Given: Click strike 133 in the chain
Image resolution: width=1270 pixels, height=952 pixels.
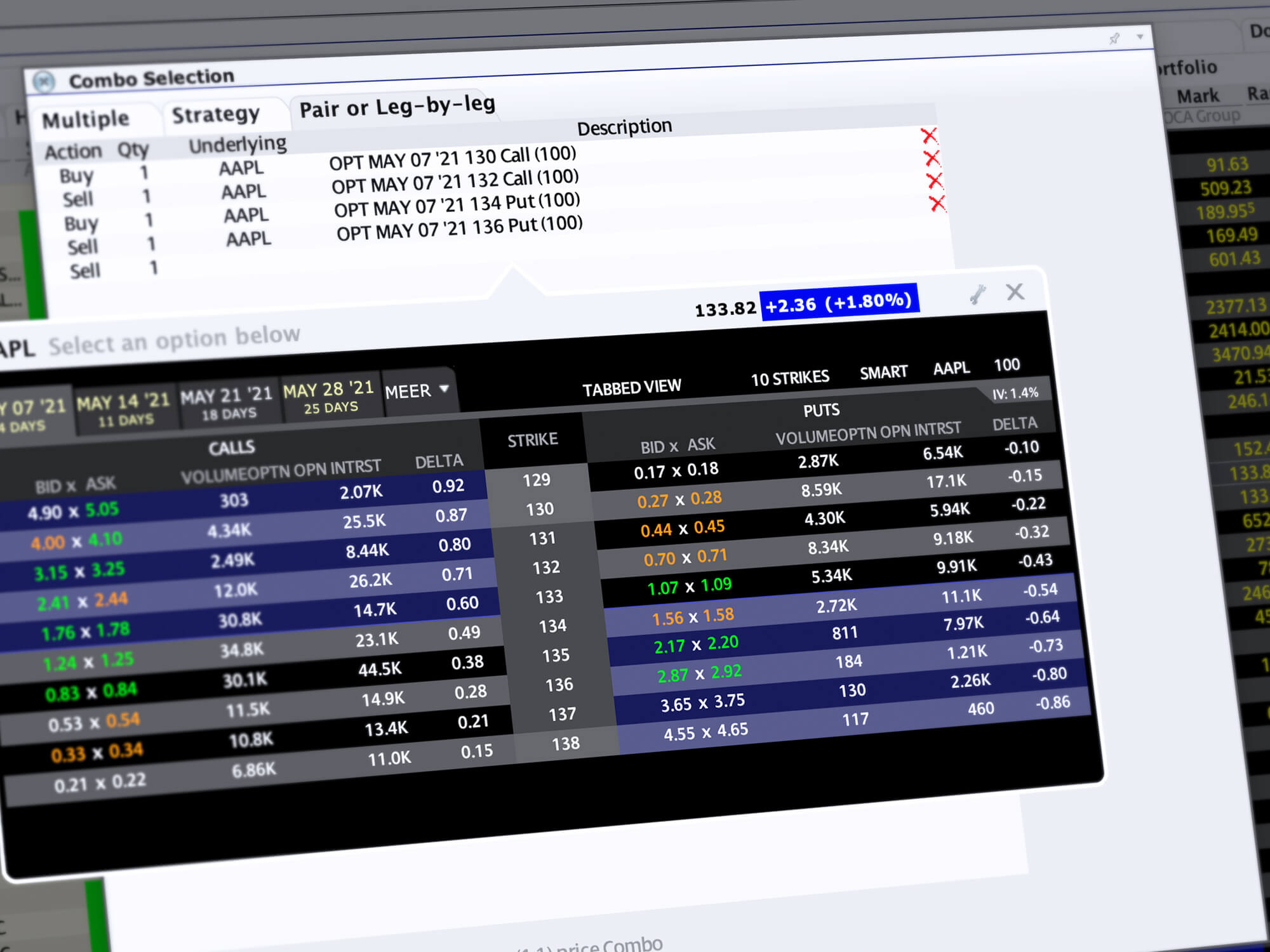Looking at the screenshot, I should (x=549, y=597).
